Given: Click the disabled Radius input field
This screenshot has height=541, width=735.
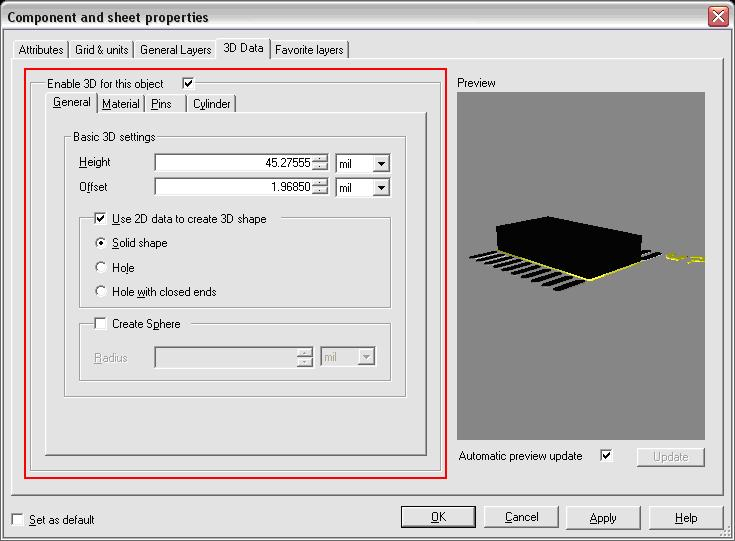Looking at the screenshot, I should (226, 357).
